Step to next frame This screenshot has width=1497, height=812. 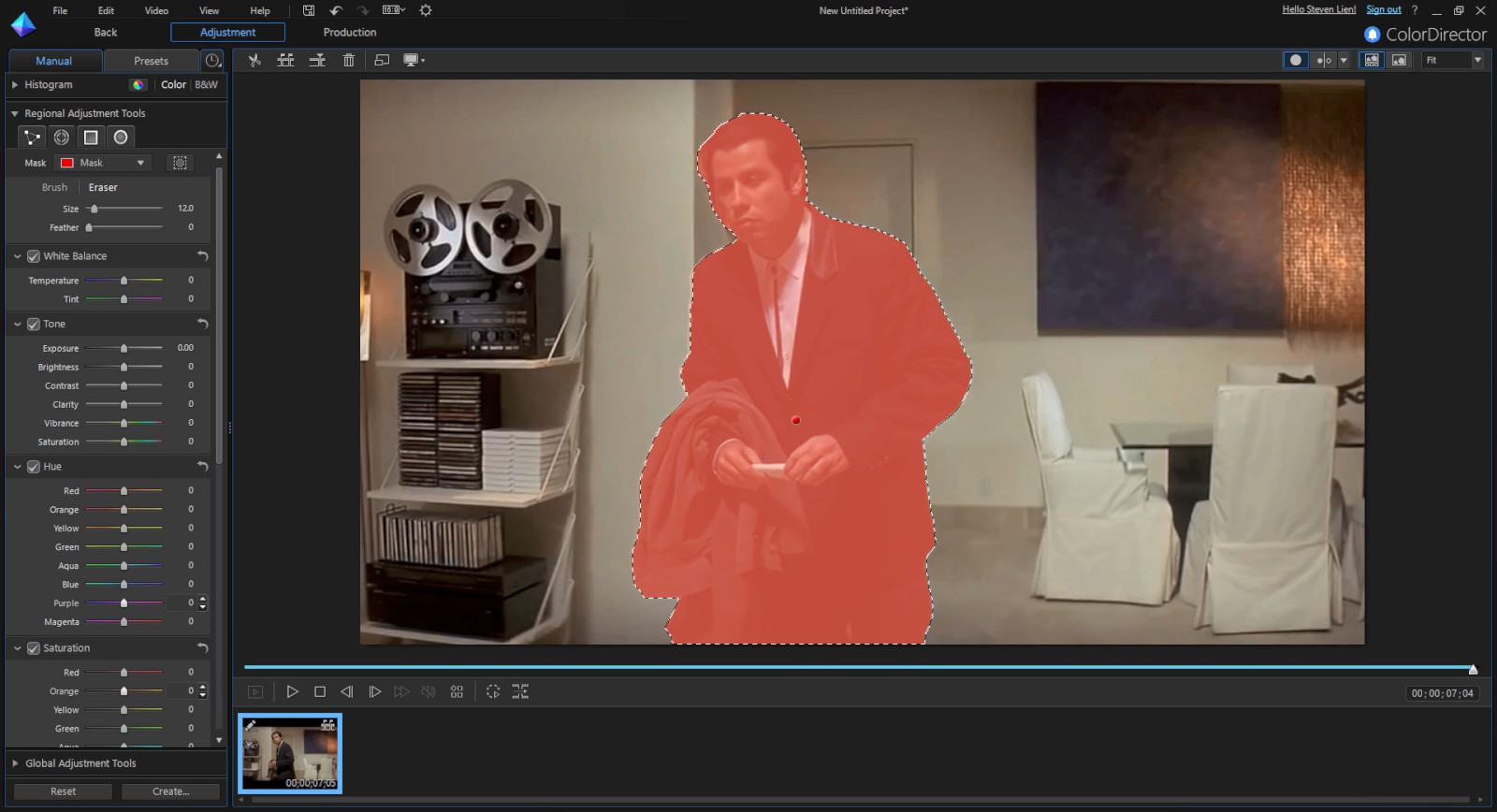(374, 691)
